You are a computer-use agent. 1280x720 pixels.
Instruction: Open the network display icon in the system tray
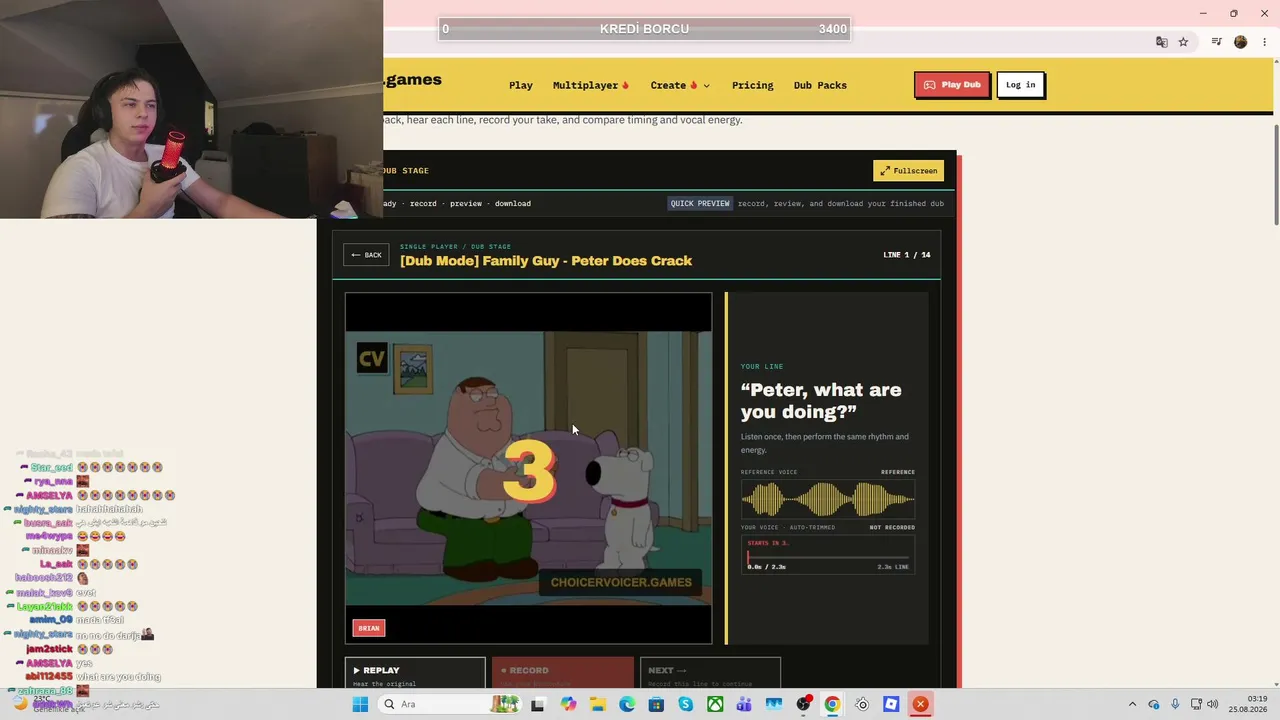click(1195, 704)
